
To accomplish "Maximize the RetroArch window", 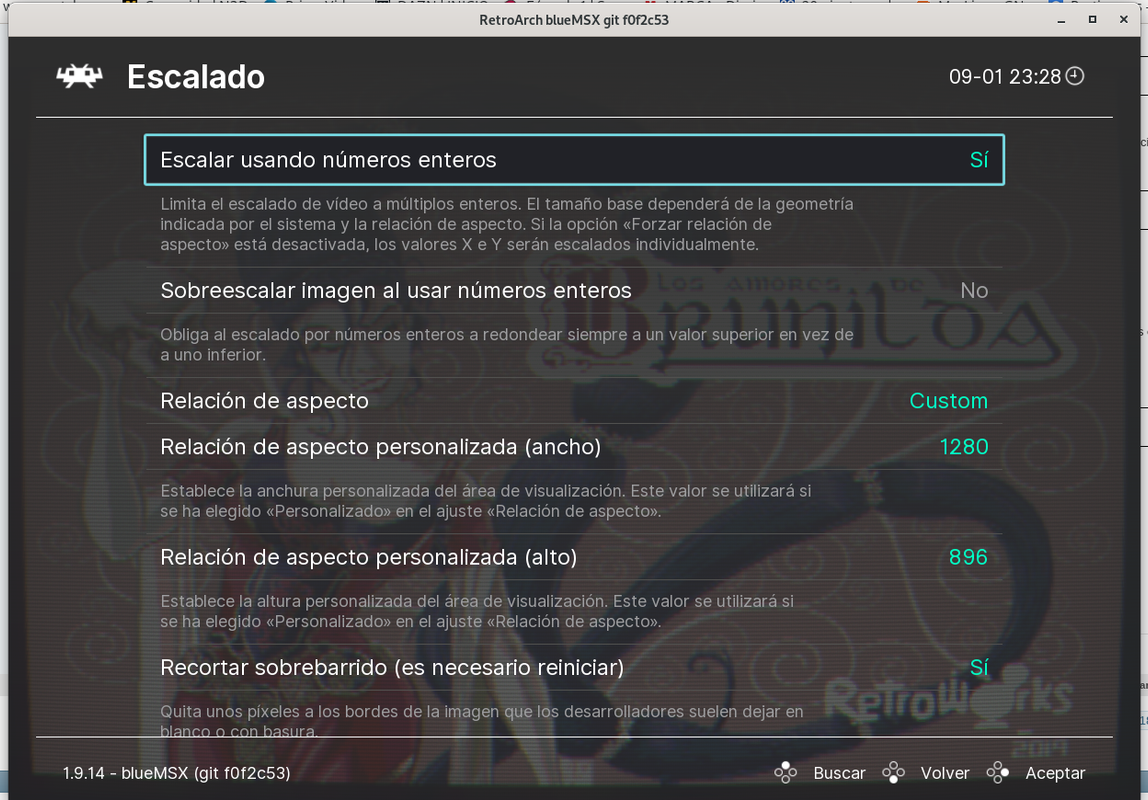I will point(1092,20).
